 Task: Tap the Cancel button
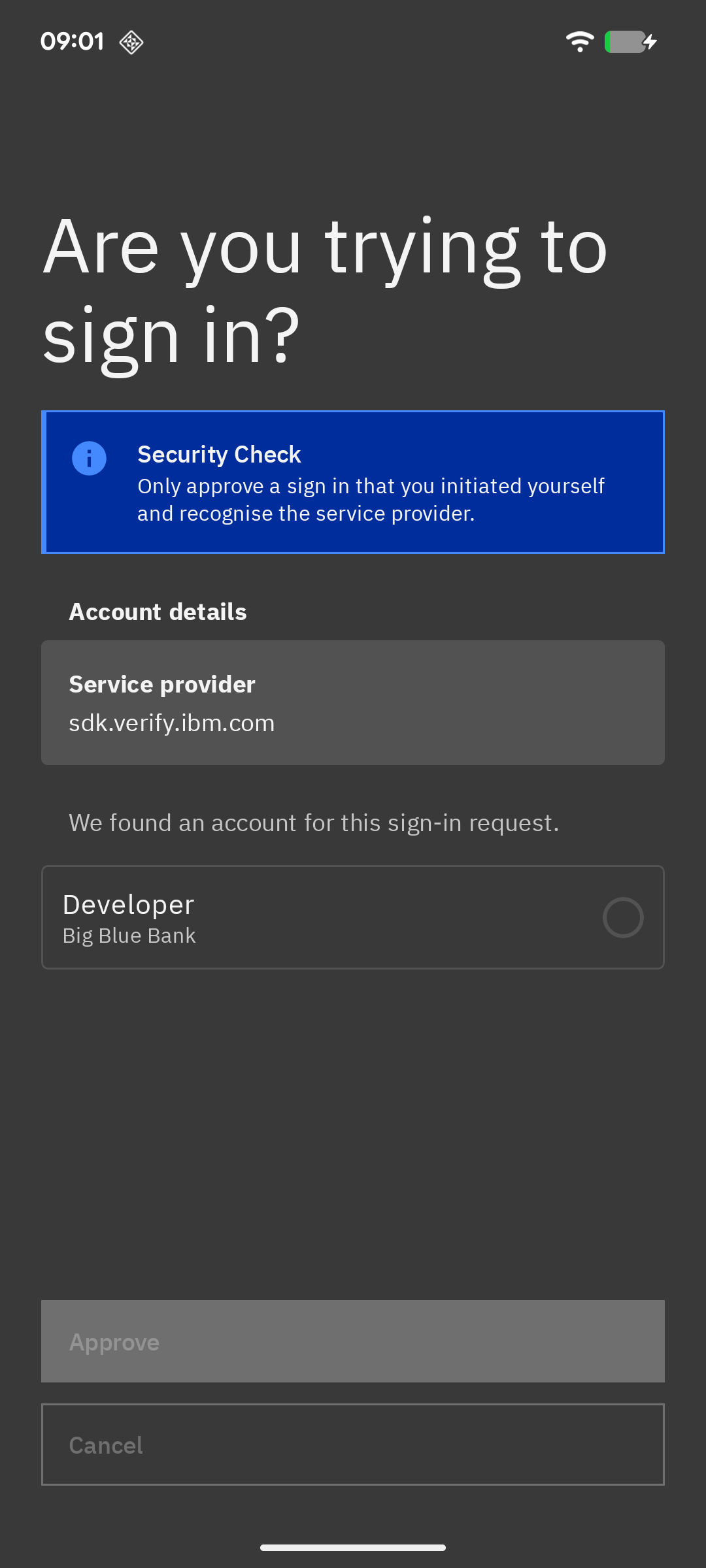(x=353, y=1445)
